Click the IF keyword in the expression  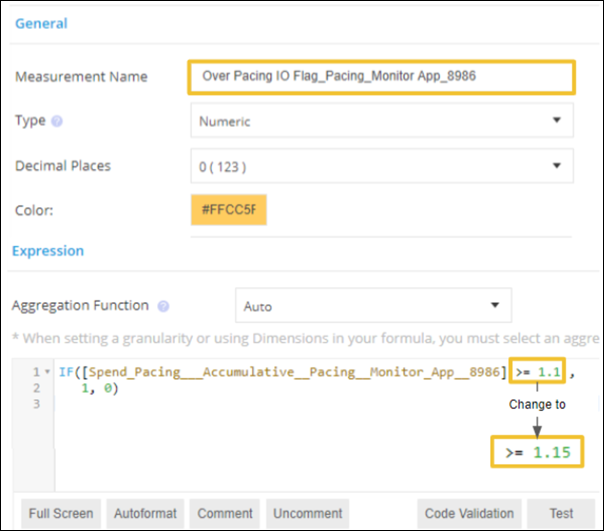point(66,372)
